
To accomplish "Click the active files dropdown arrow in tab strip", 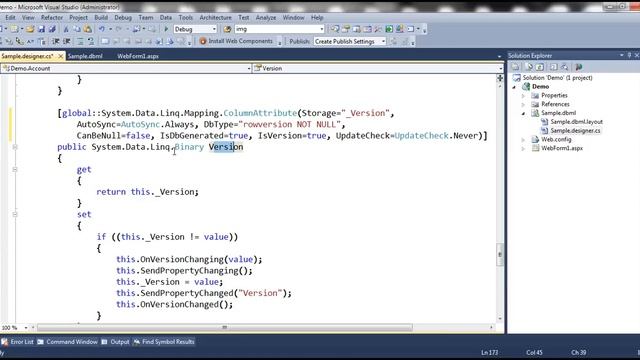I will click(500, 56).
